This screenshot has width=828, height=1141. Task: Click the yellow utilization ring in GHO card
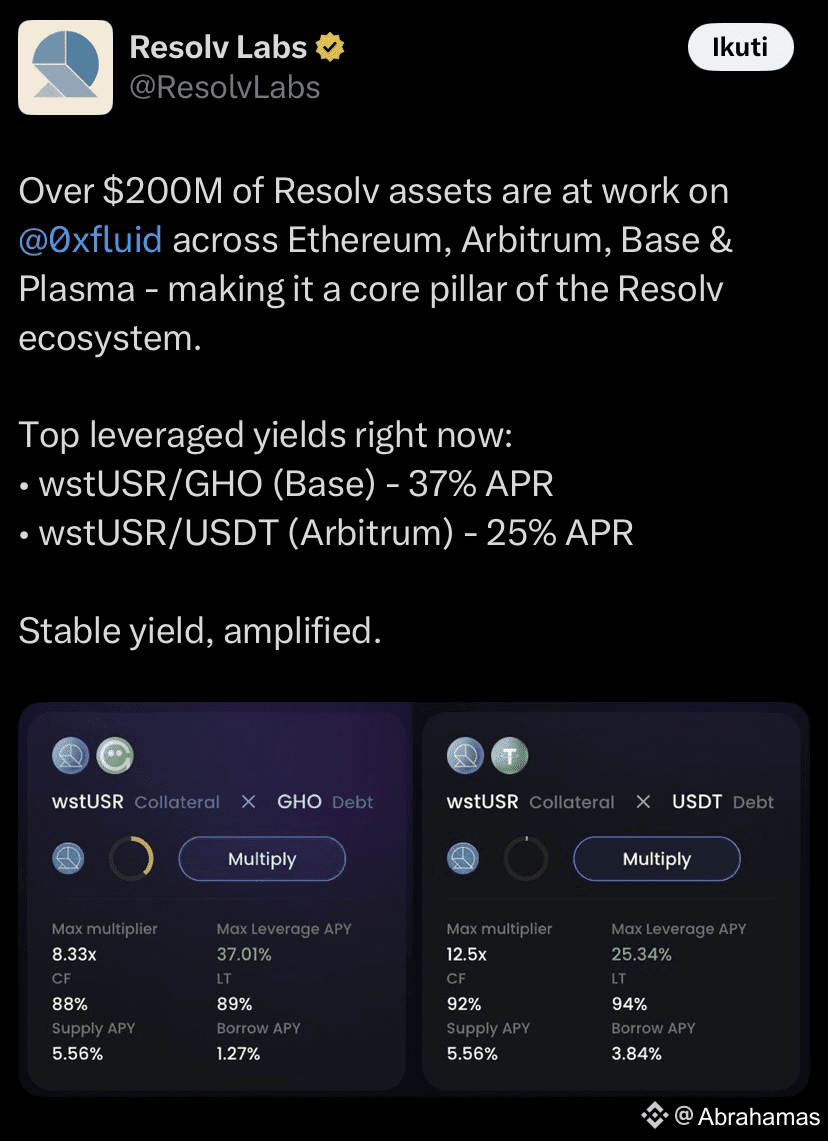(131, 859)
